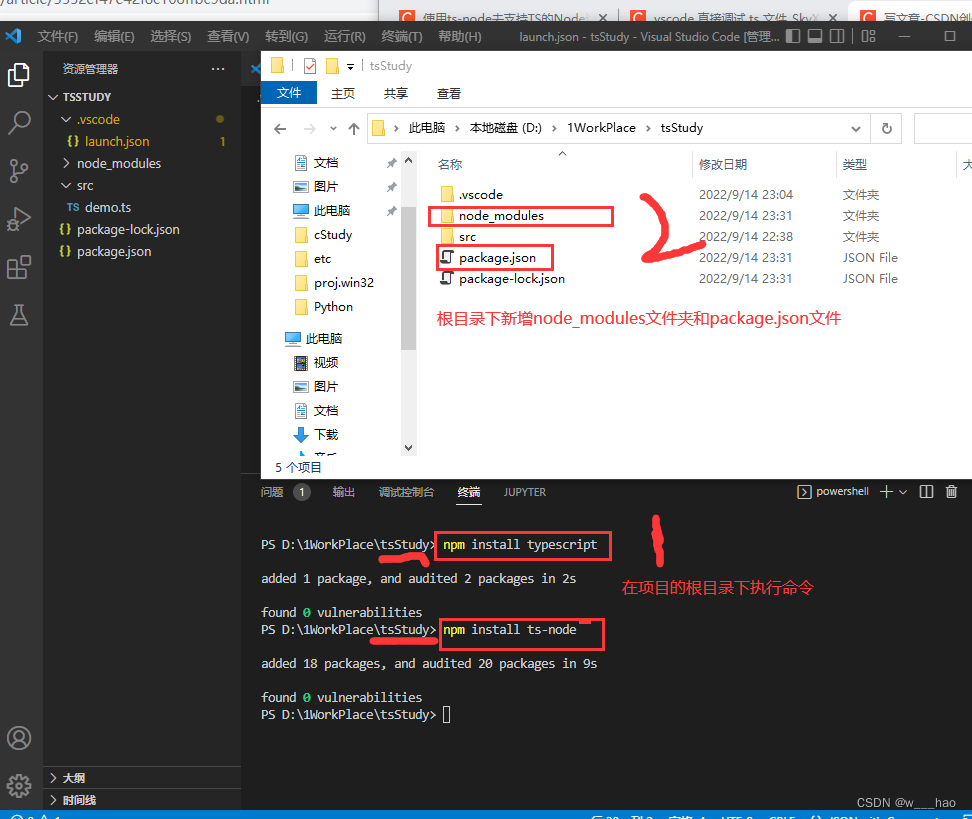Click 本地磁盘 (D:) in address breadcrumb
This screenshot has height=819, width=972.
coord(505,128)
